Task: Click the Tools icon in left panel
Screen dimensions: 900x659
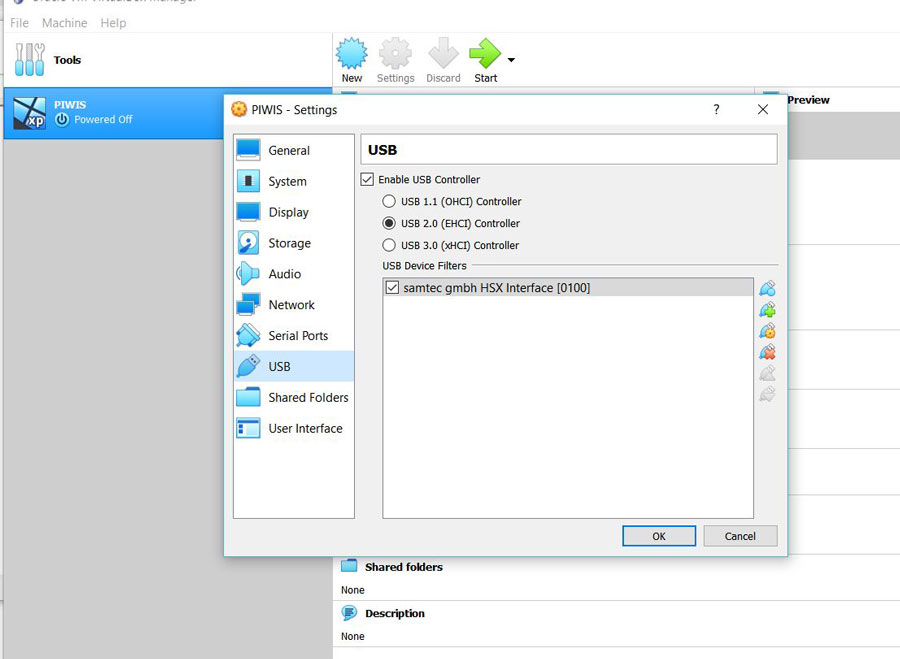Action: tap(30, 60)
